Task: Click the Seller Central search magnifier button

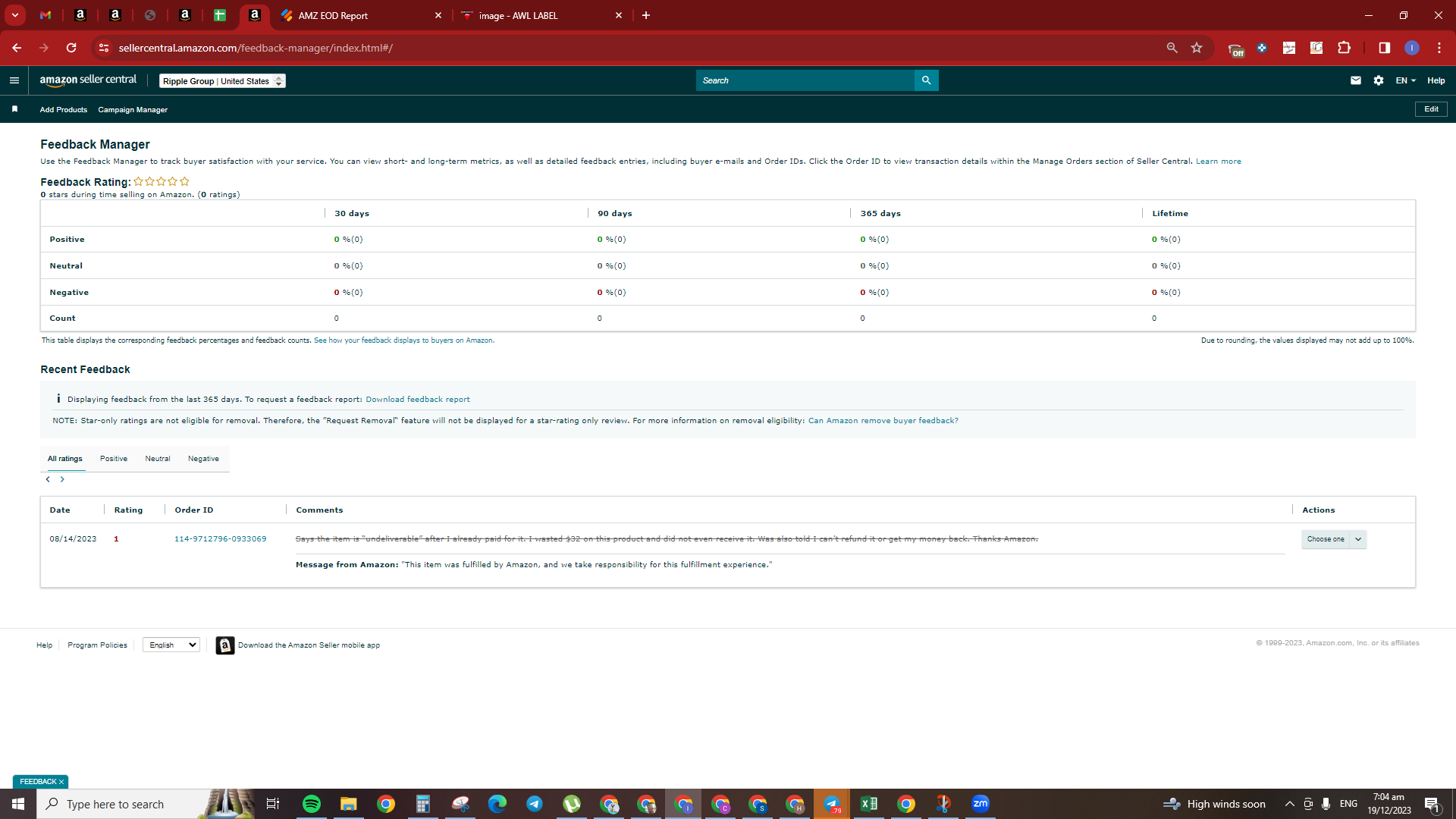Action: coord(926,80)
